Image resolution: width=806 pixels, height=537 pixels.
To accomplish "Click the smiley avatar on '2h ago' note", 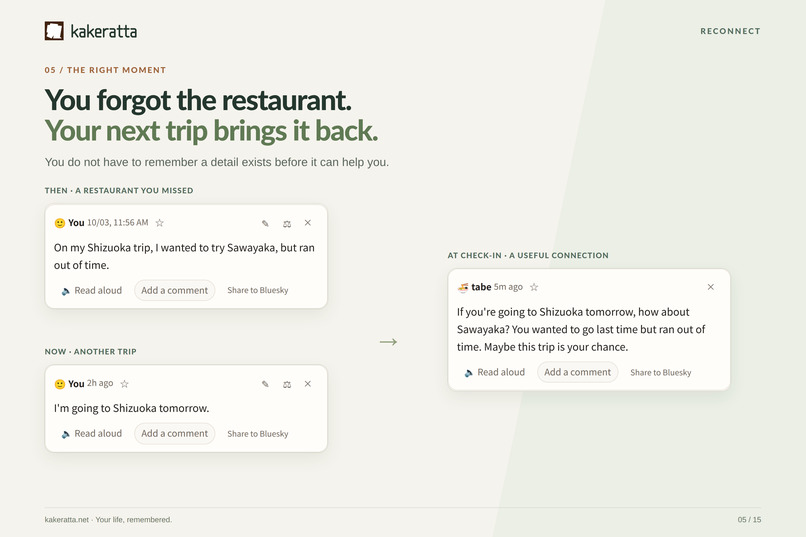I will pyautogui.click(x=60, y=384).
